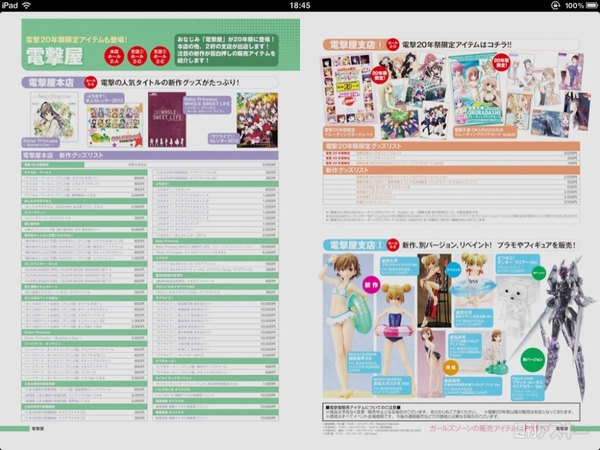
Task: Tap the 電撃屋 footer label at bottom left
Action: point(37,429)
